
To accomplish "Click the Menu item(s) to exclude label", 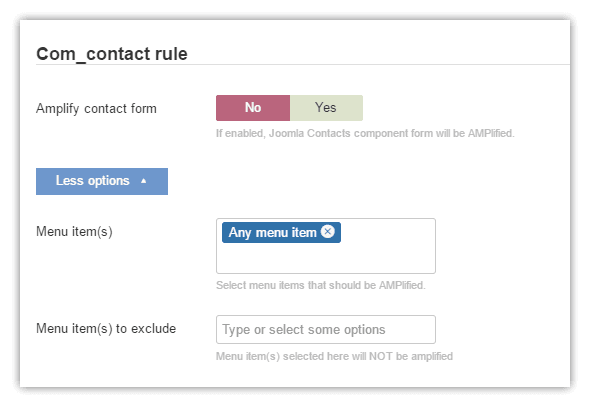I will click(106, 329).
